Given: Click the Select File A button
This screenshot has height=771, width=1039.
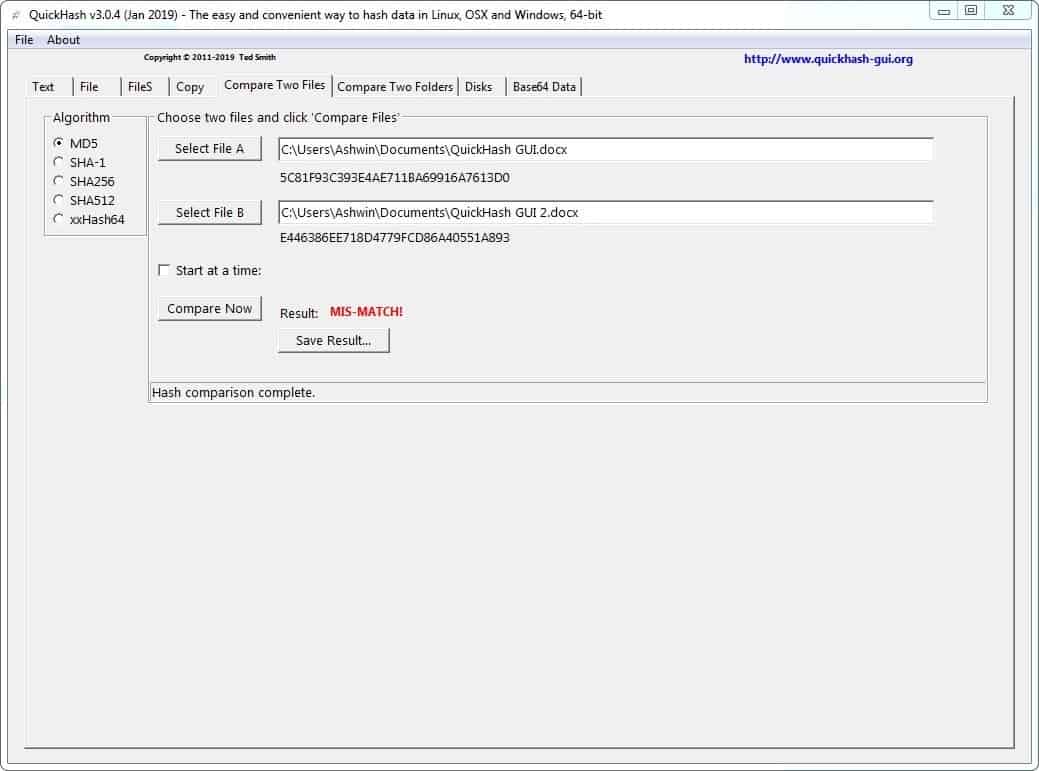Looking at the screenshot, I should coord(209,147).
